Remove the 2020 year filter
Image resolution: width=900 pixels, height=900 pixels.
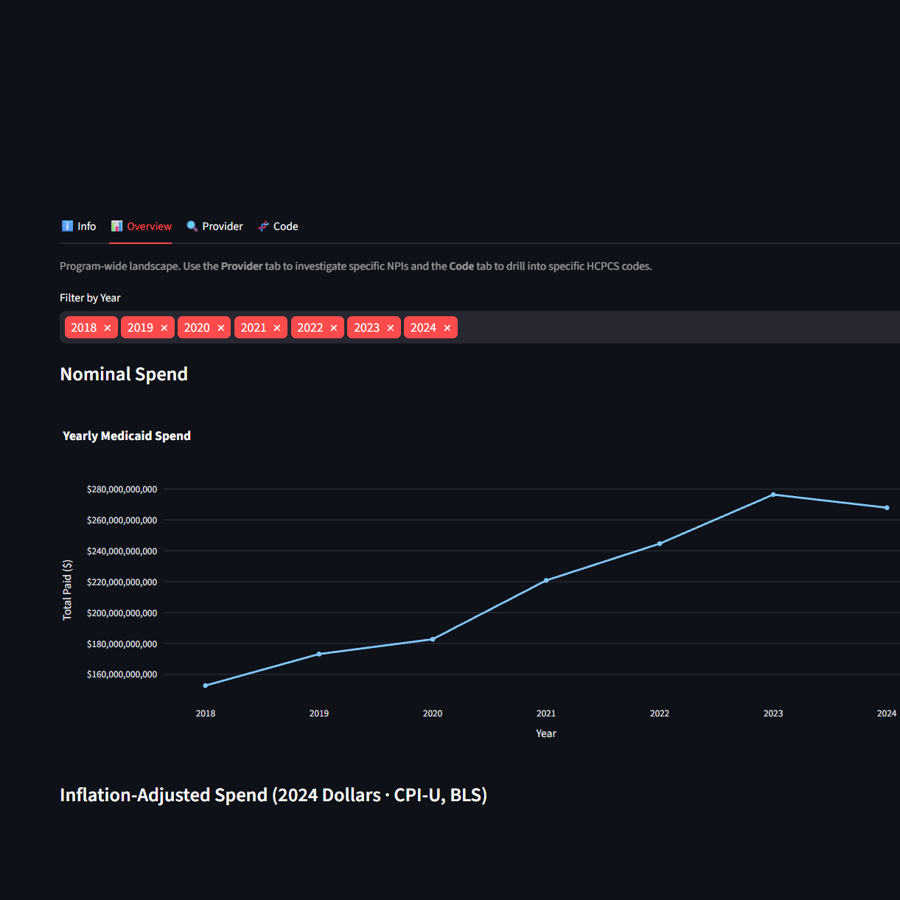(x=221, y=328)
